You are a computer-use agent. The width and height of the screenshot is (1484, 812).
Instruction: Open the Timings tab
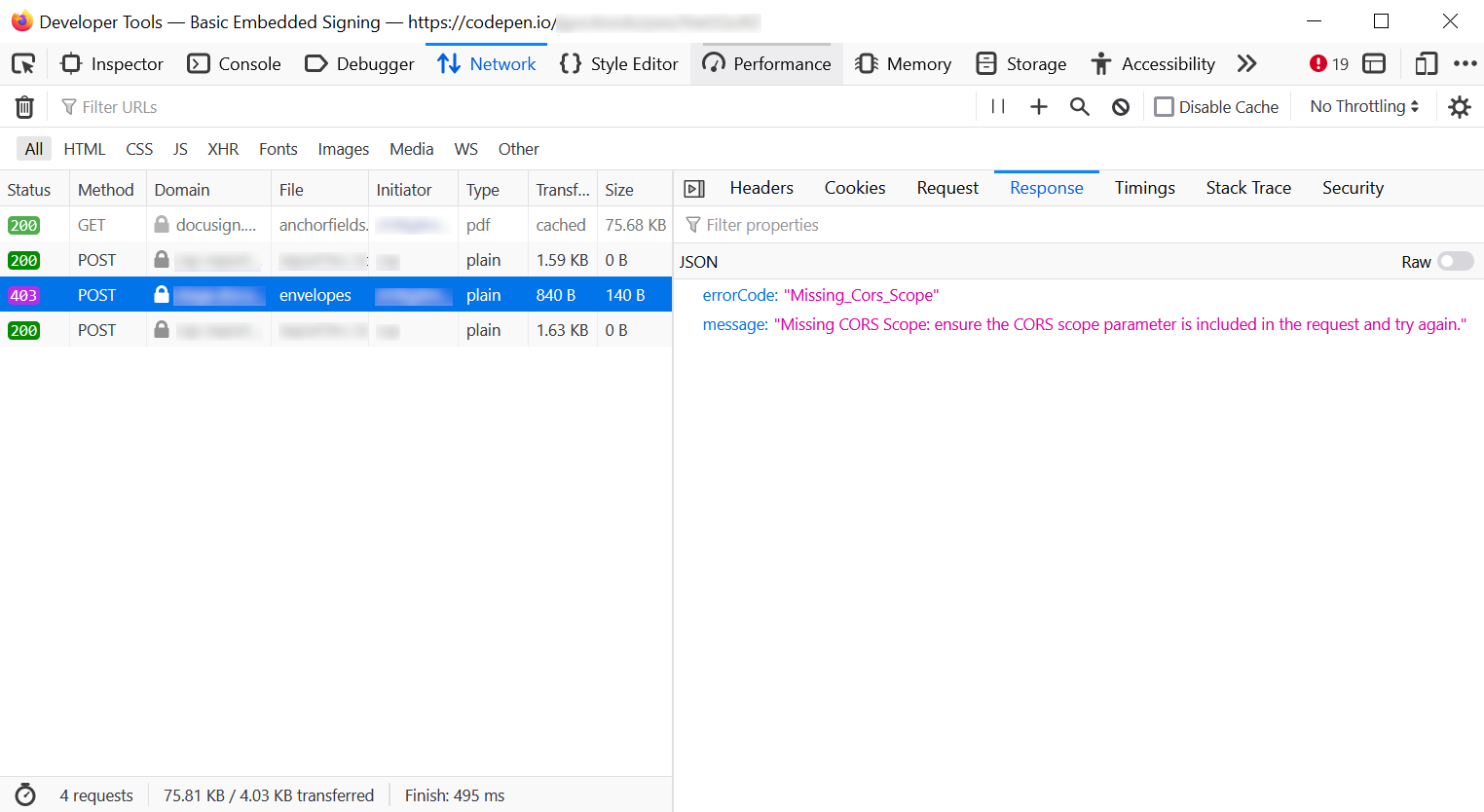(x=1144, y=187)
